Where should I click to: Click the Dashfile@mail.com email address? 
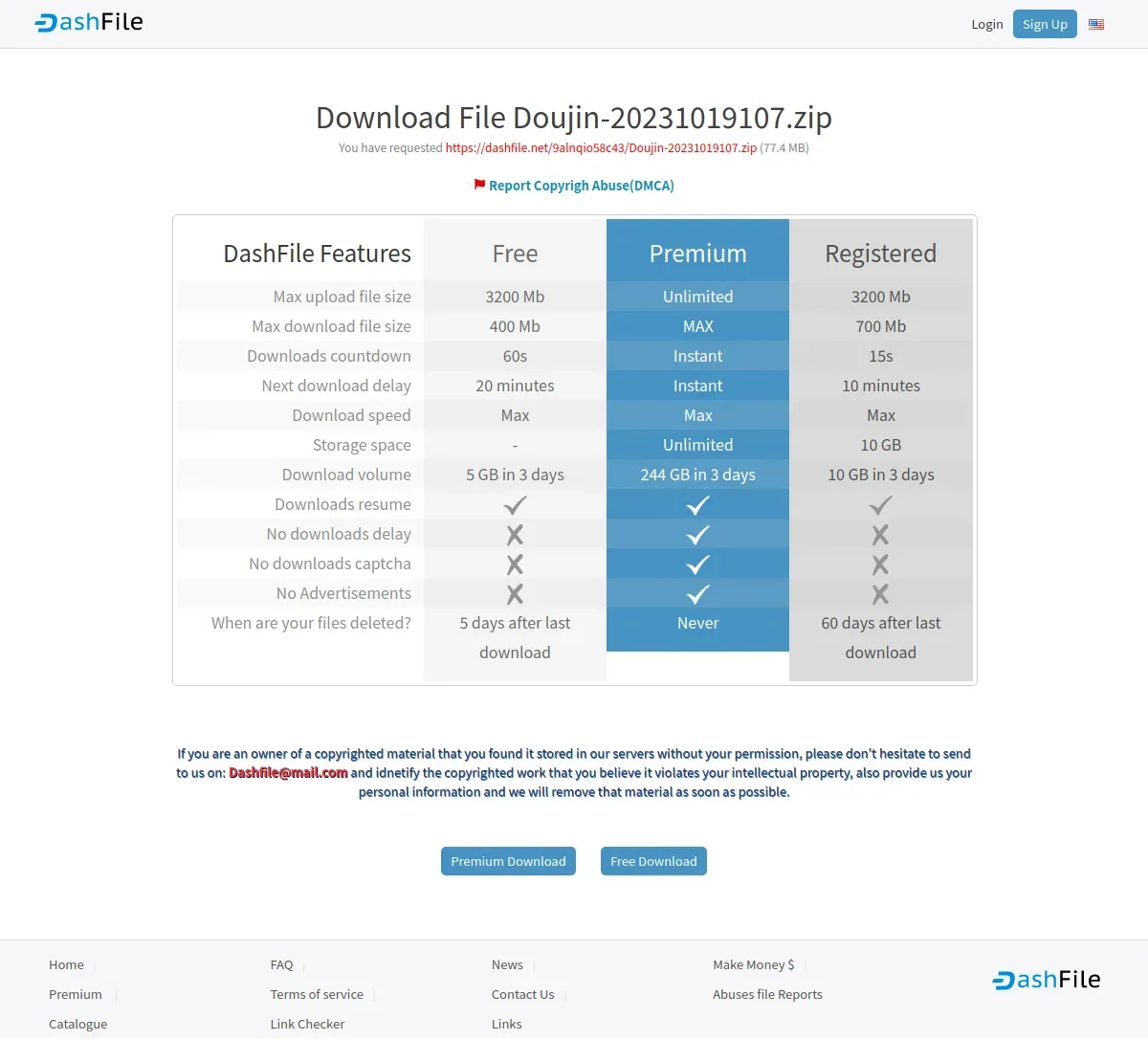coord(288,773)
